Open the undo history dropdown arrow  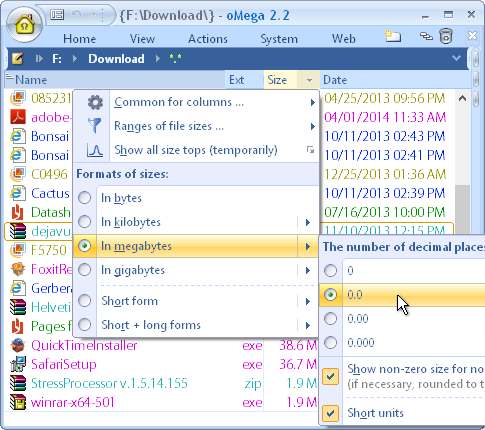93,15
